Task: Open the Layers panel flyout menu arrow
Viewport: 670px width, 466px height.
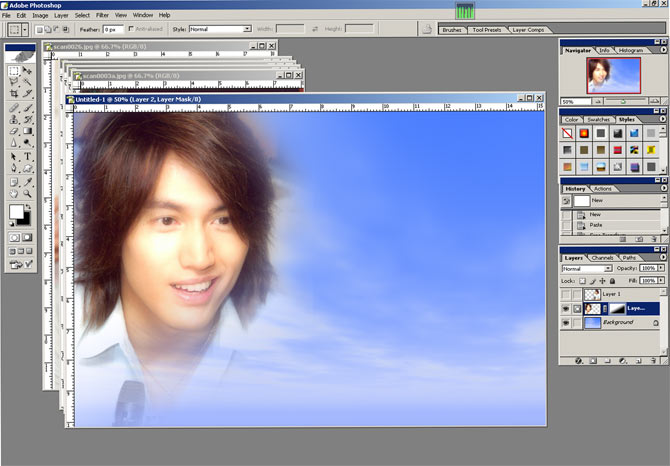Action: (663, 258)
